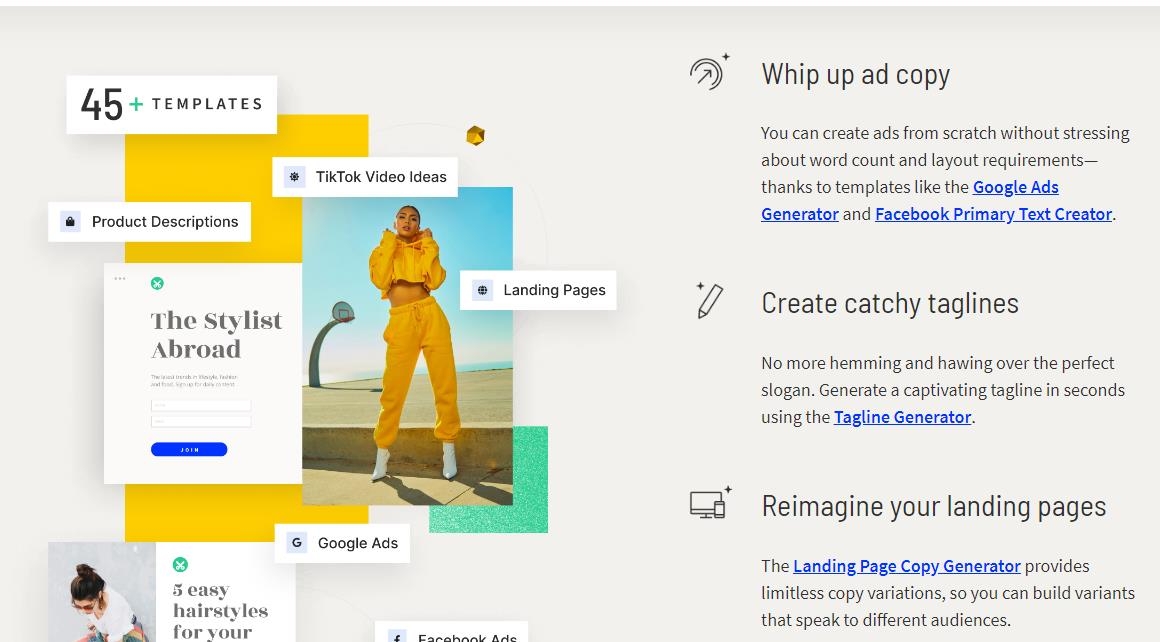Viewport: 1160px width, 642px height.
Task: Click the Google Ads G icon
Action: click(297, 543)
